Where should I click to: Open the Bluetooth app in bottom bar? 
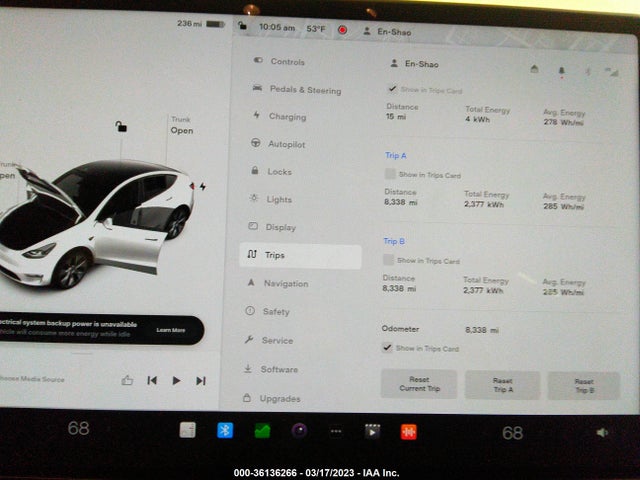point(225,430)
